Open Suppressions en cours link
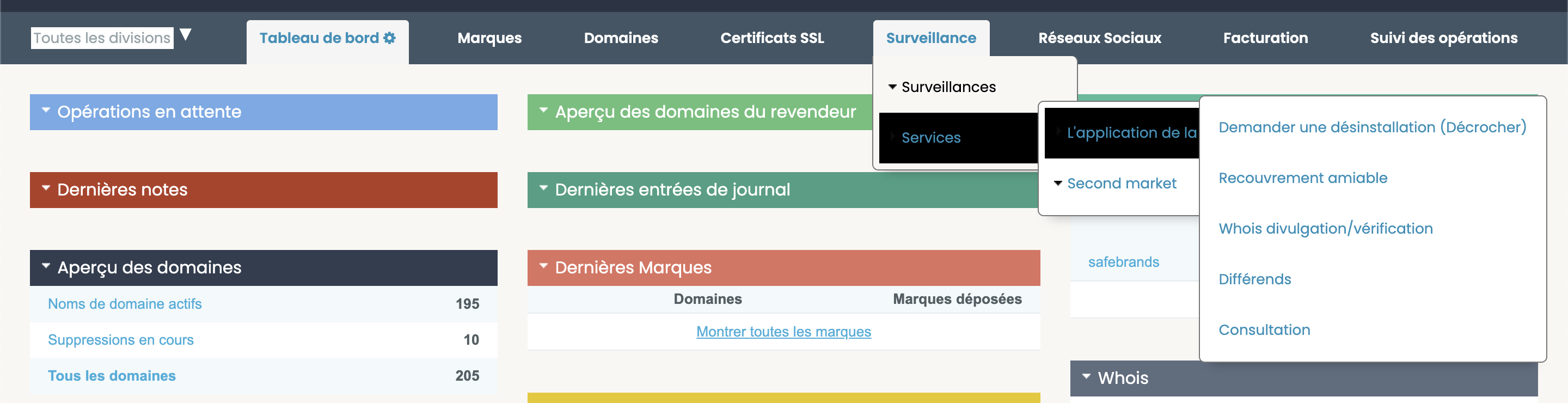The height and width of the screenshot is (403, 1568). click(x=120, y=340)
